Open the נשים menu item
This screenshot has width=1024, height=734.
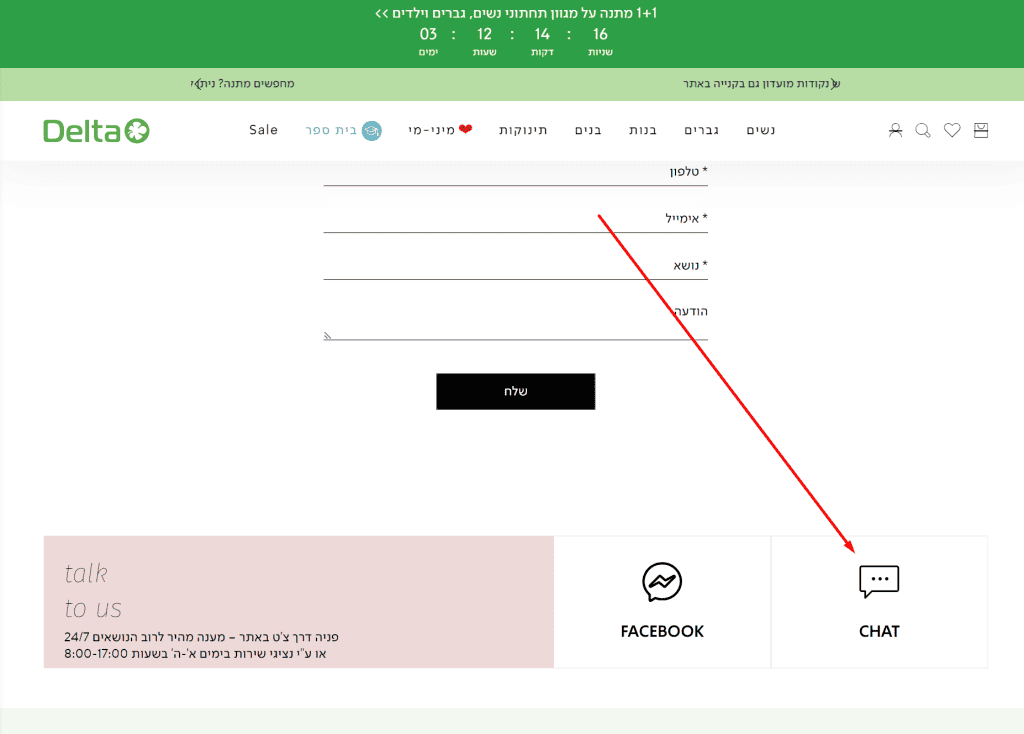point(761,130)
